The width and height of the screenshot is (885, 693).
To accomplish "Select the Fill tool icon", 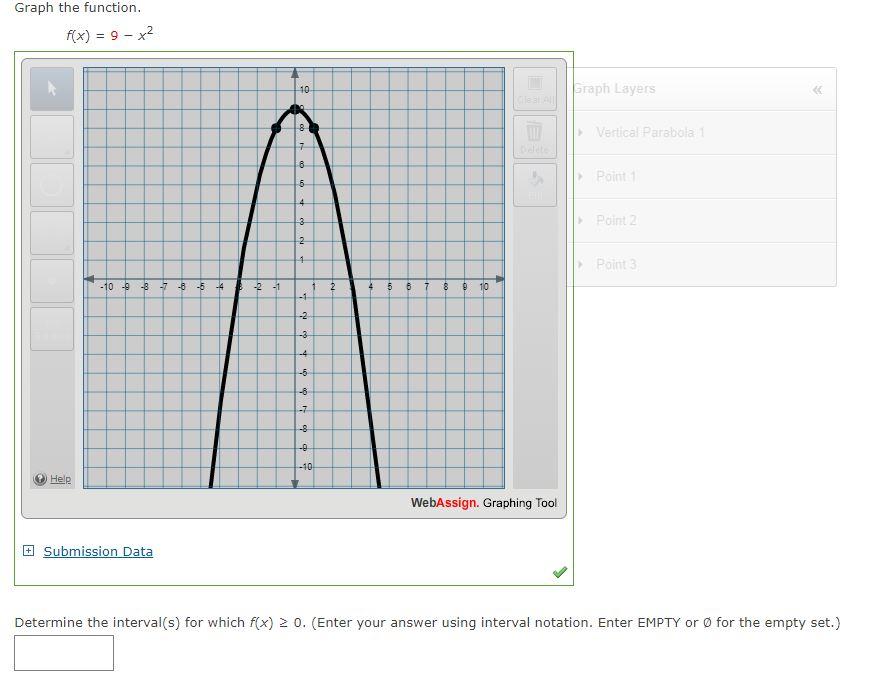I will coord(534,184).
